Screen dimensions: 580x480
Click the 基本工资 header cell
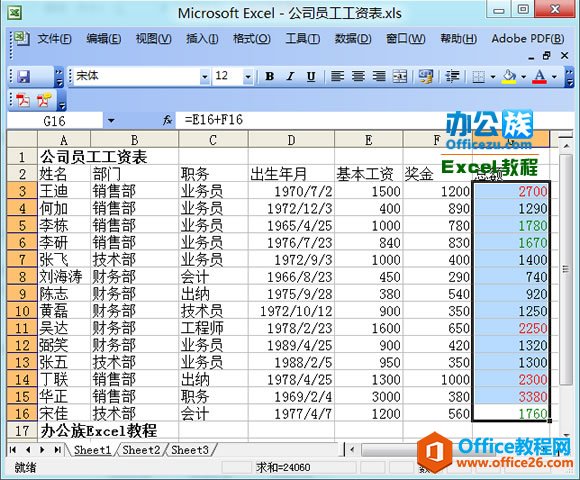coord(368,174)
